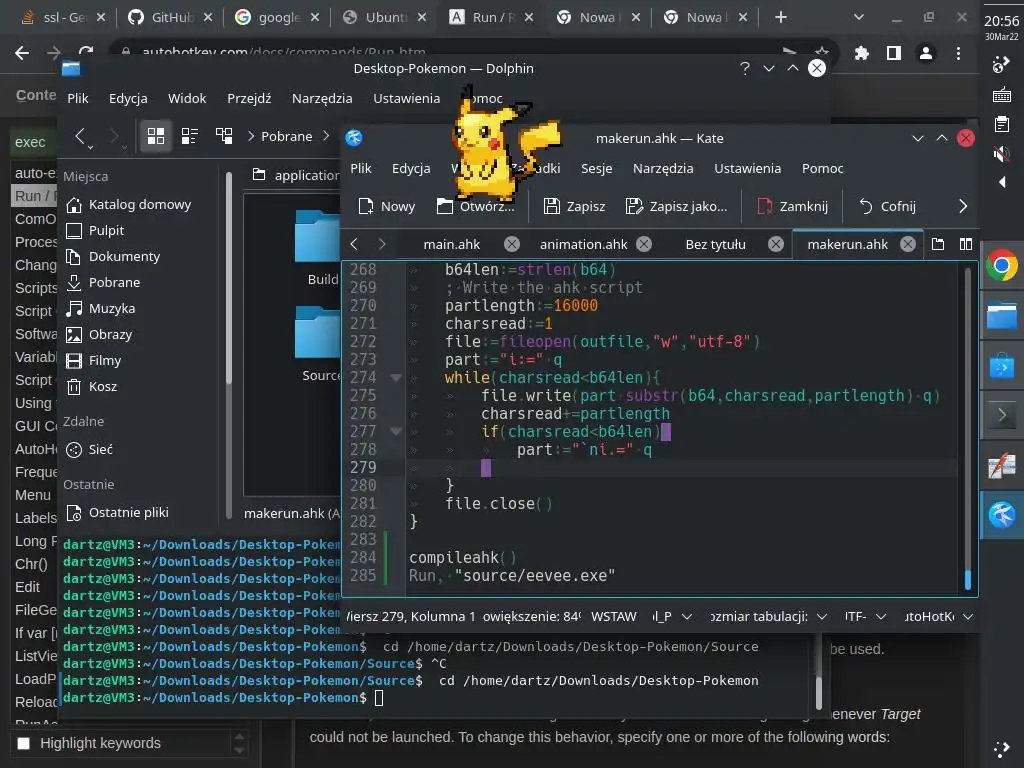Screen dimensions: 1024x768
Task: Click Nowy (new document) in Kate toolbar
Action: pos(387,206)
